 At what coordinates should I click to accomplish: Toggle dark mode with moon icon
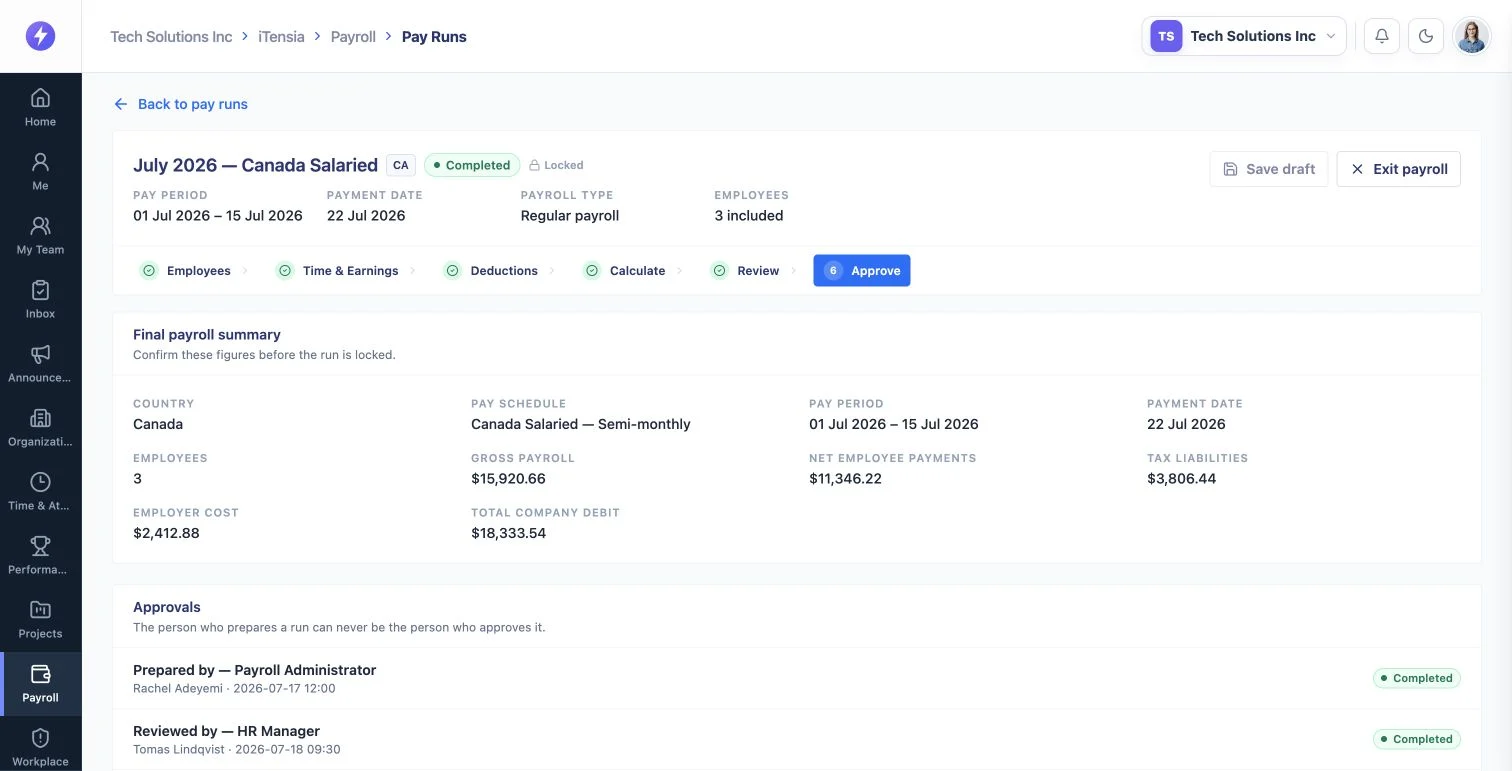(x=1426, y=36)
